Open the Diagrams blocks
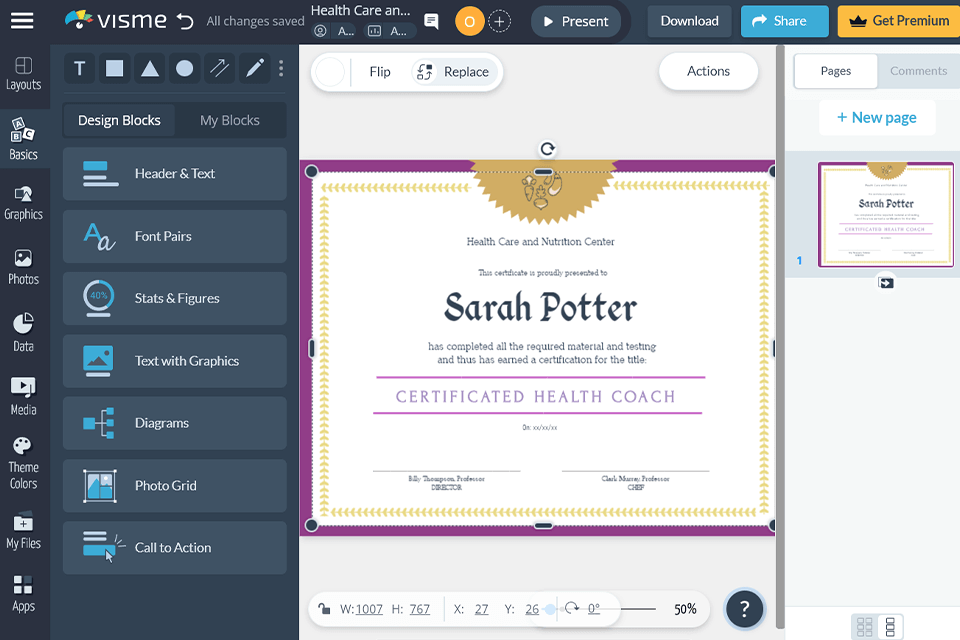 coord(174,423)
